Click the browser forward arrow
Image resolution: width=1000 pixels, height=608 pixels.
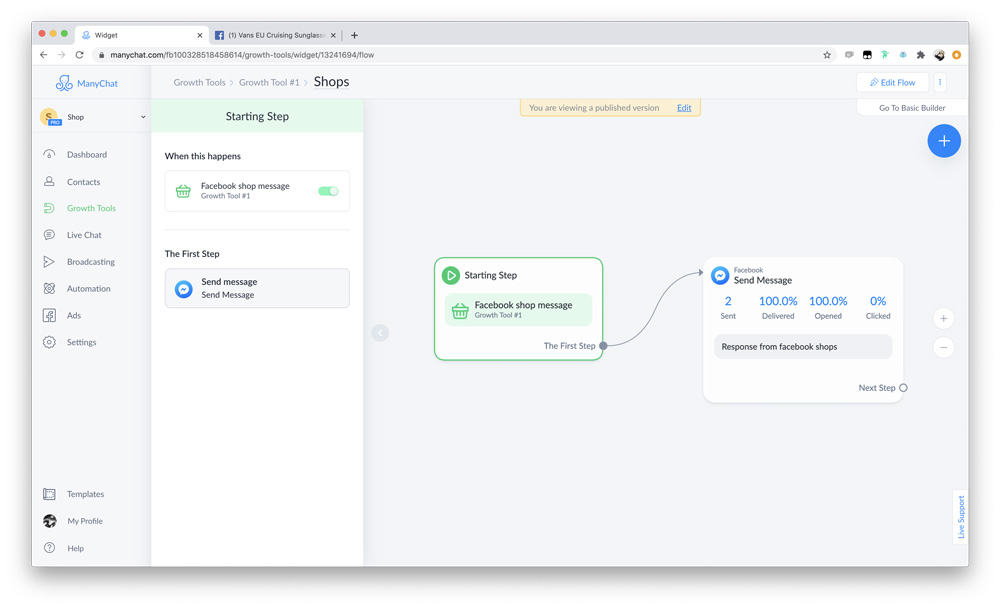pyautogui.click(x=61, y=55)
